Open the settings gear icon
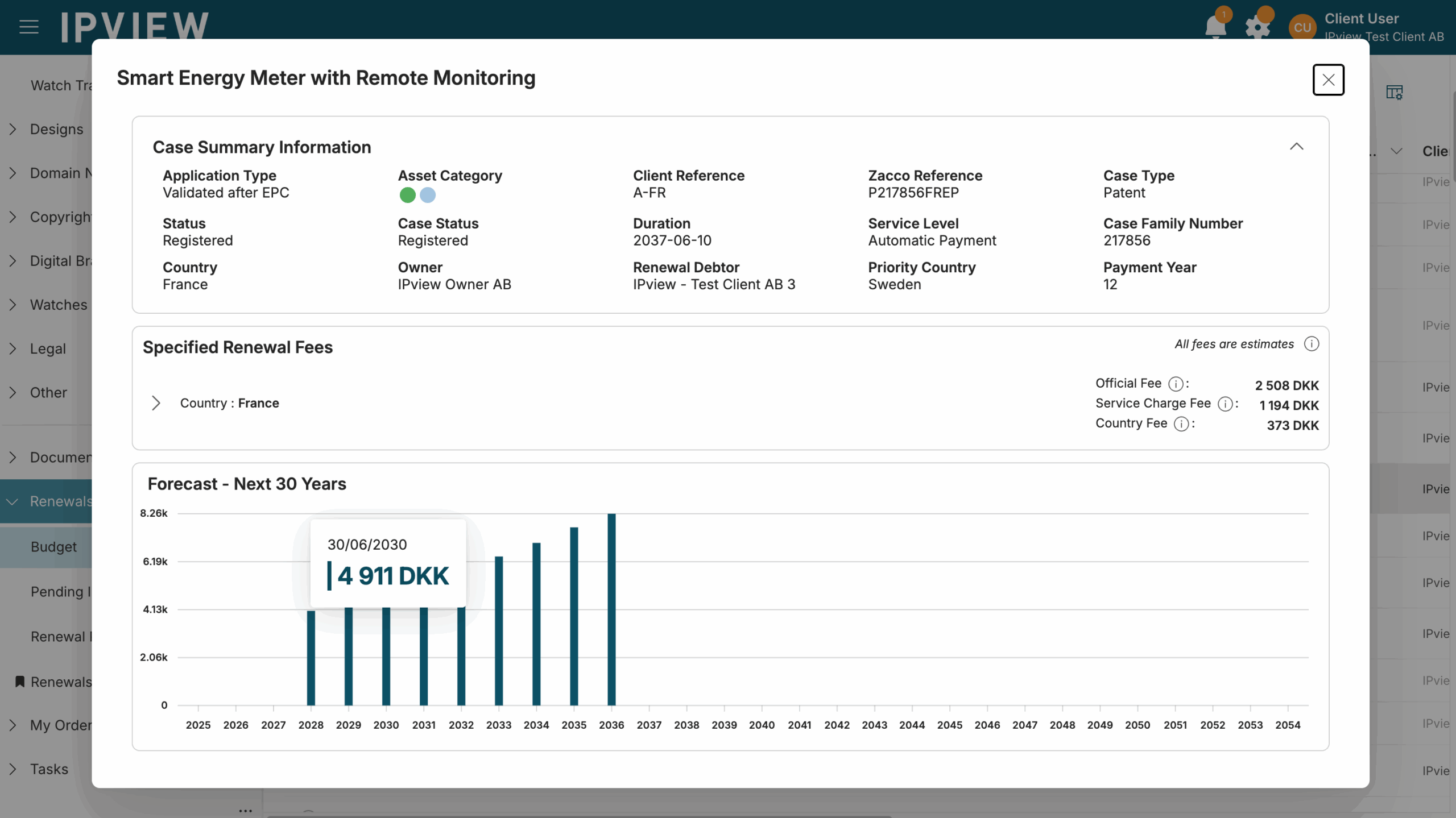This screenshot has height=818, width=1456. pyautogui.click(x=1257, y=27)
